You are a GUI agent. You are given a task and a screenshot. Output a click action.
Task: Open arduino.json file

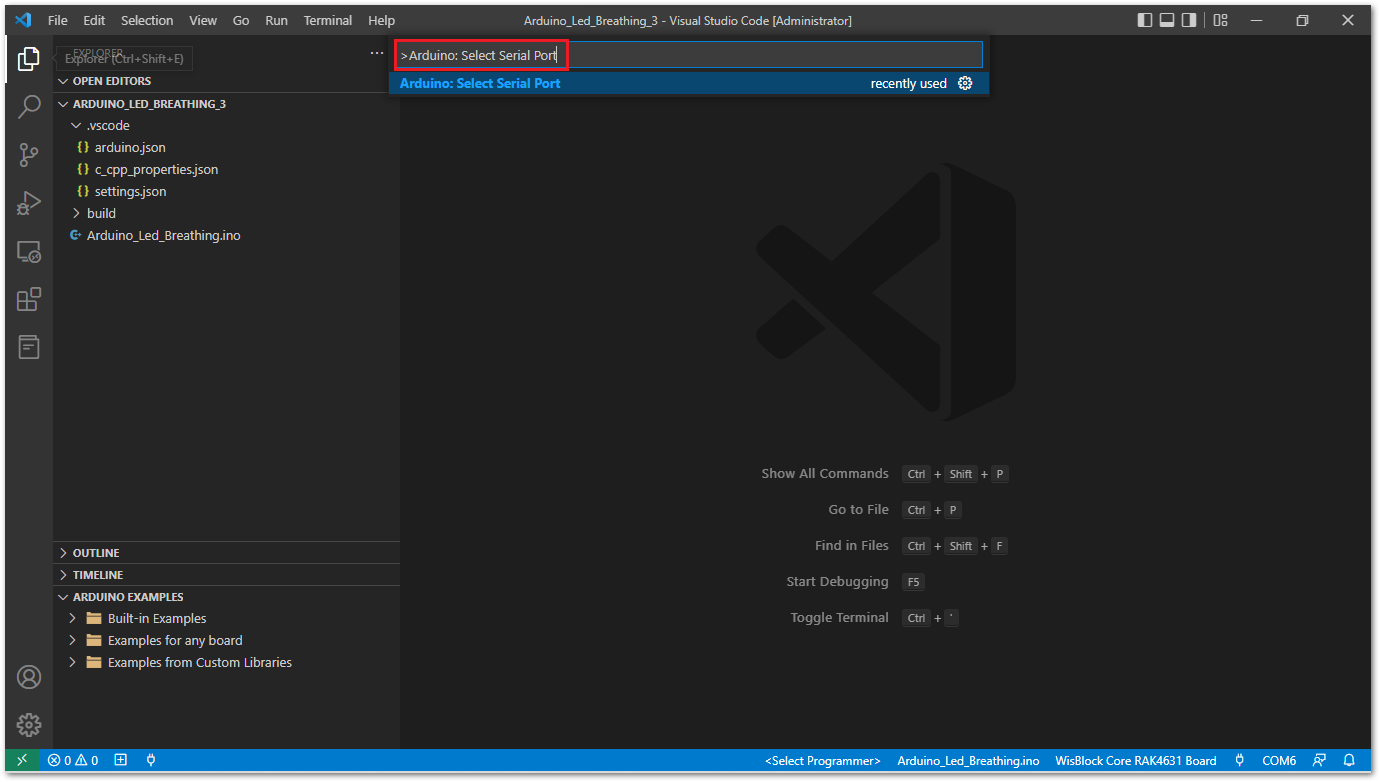point(226,148)
